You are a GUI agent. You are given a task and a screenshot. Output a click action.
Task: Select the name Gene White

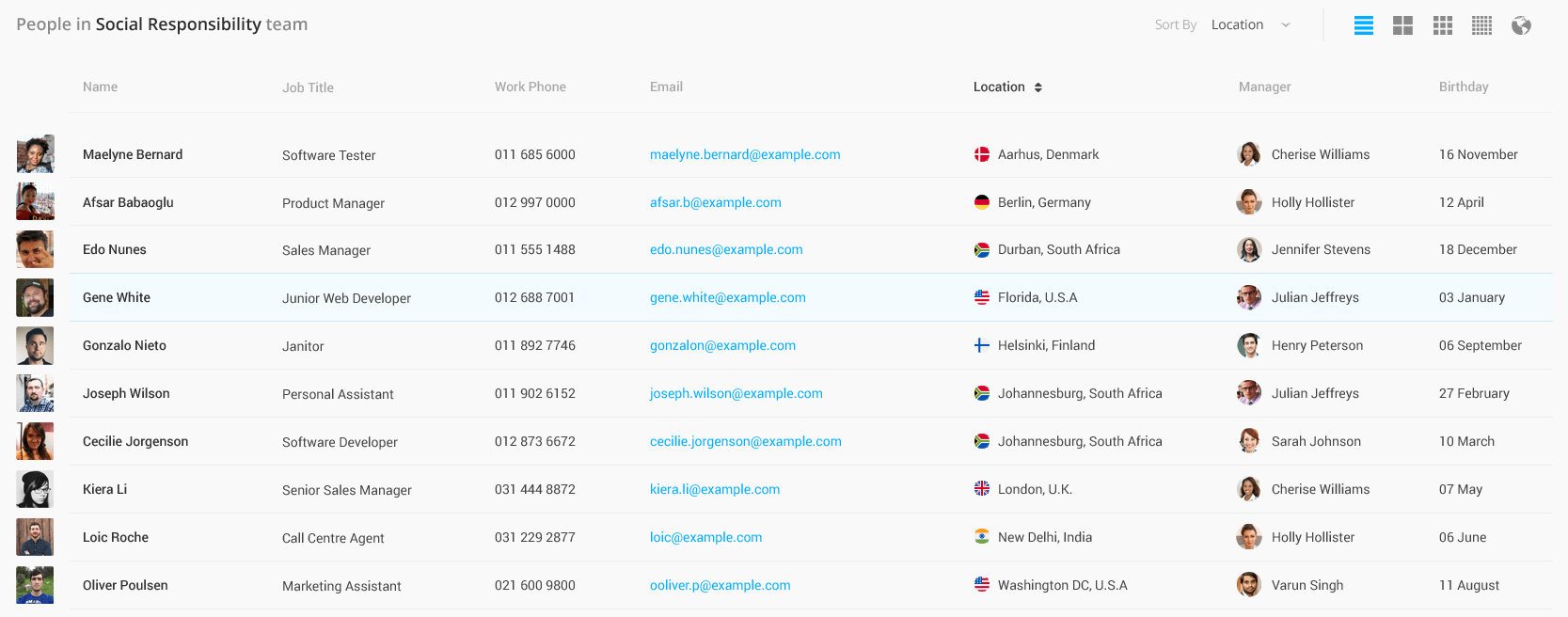click(117, 297)
